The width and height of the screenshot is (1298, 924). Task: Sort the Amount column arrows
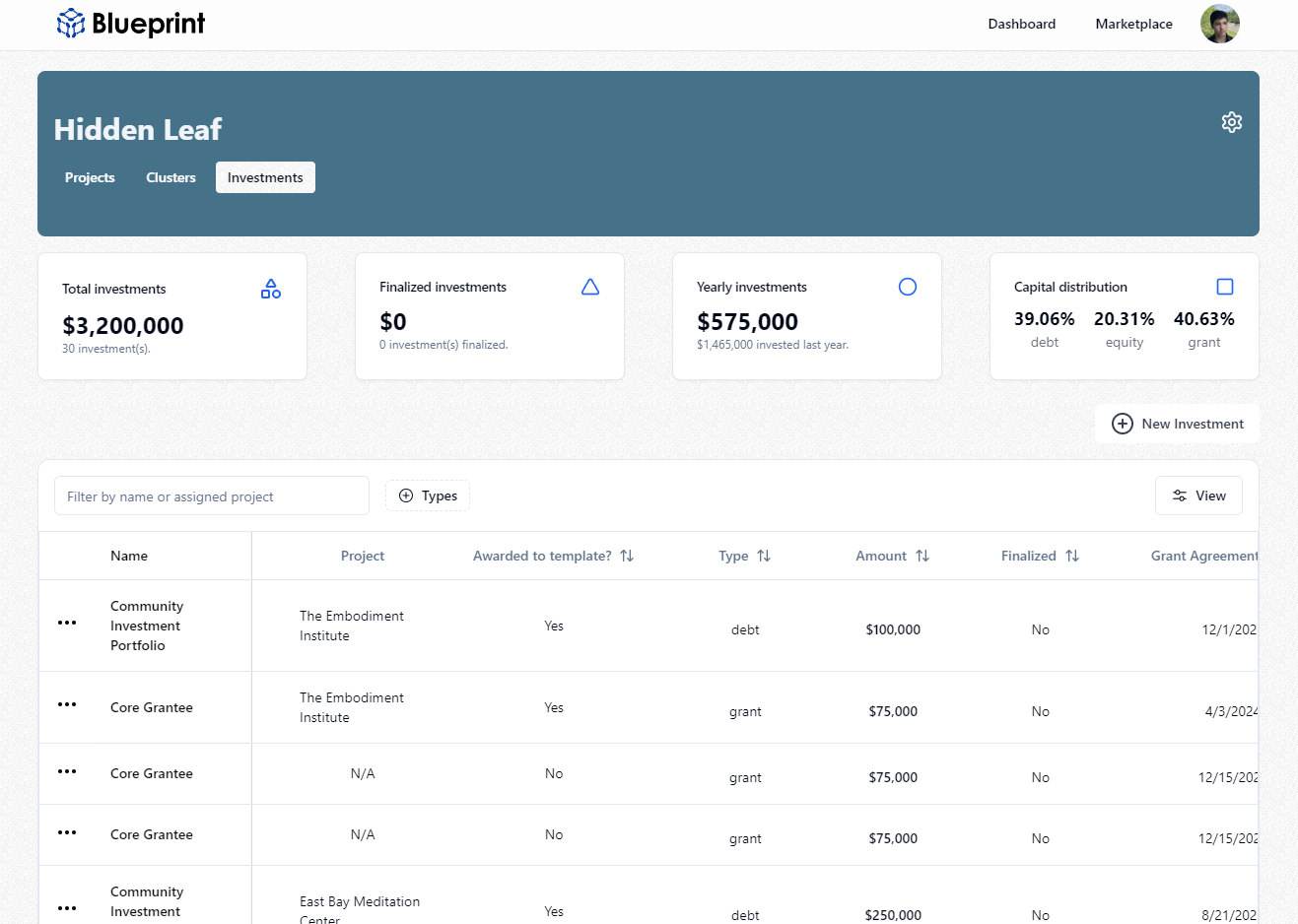[922, 556]
